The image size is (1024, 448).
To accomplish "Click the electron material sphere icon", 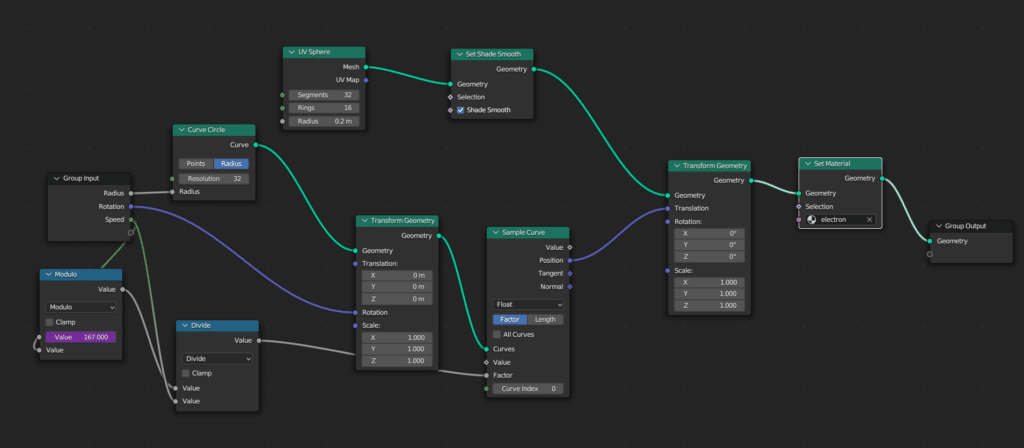I will (811, 219).
